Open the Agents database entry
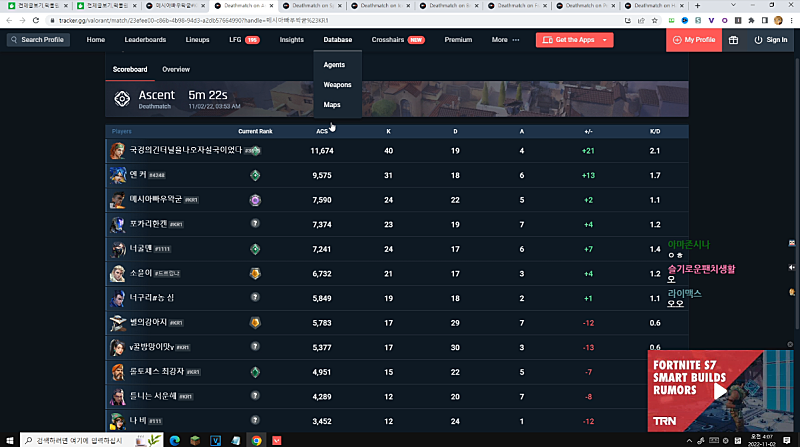The image size is (800, 447). [334, 65]
